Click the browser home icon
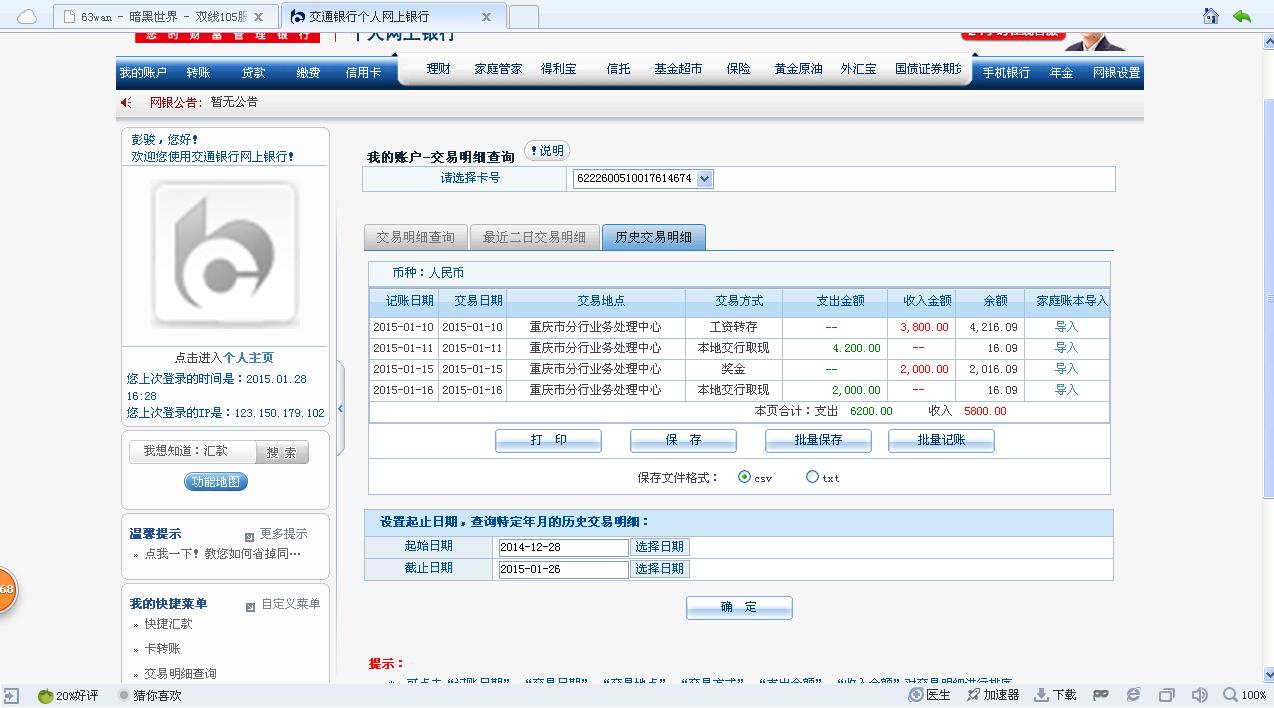 1210,16
